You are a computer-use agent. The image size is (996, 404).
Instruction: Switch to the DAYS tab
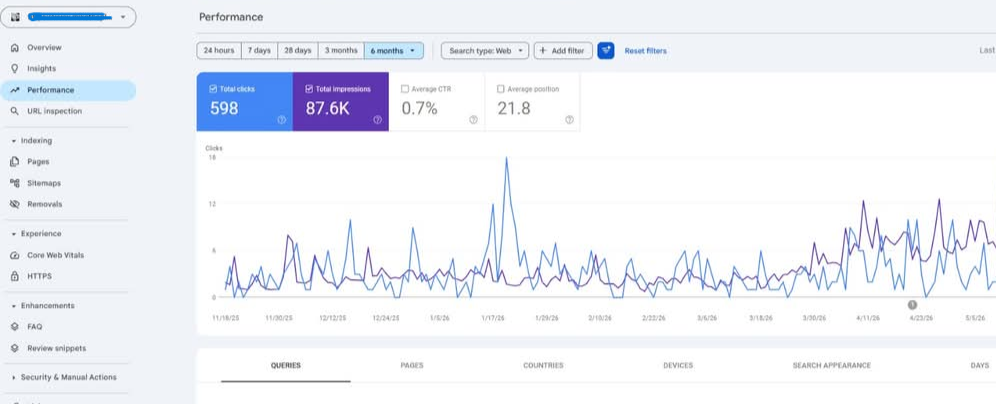coord(979,366)
